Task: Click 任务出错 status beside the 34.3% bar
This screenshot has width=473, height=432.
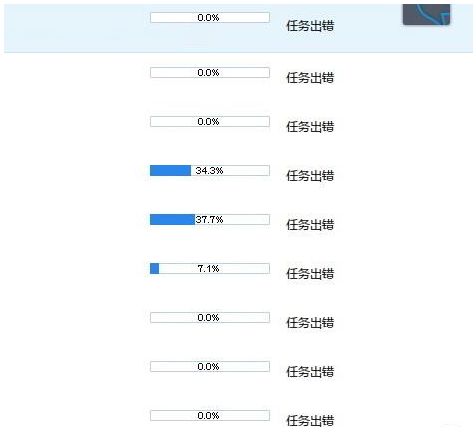Action: 310,175
